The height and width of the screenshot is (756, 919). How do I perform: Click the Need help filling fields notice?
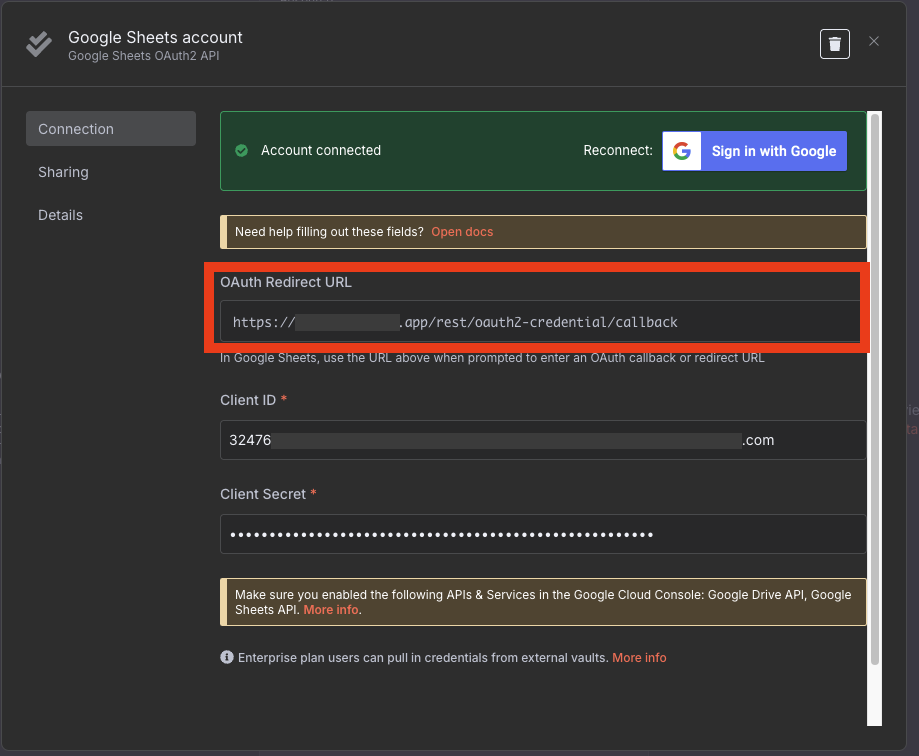[x=543, y=232]
